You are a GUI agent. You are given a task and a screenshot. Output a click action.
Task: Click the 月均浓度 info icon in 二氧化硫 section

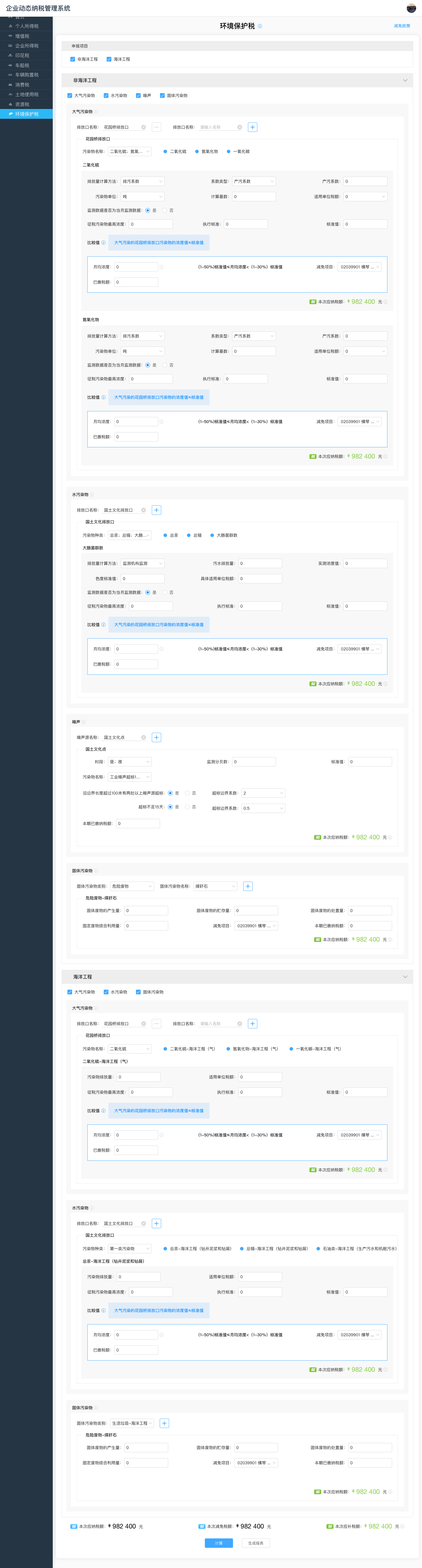161,267
